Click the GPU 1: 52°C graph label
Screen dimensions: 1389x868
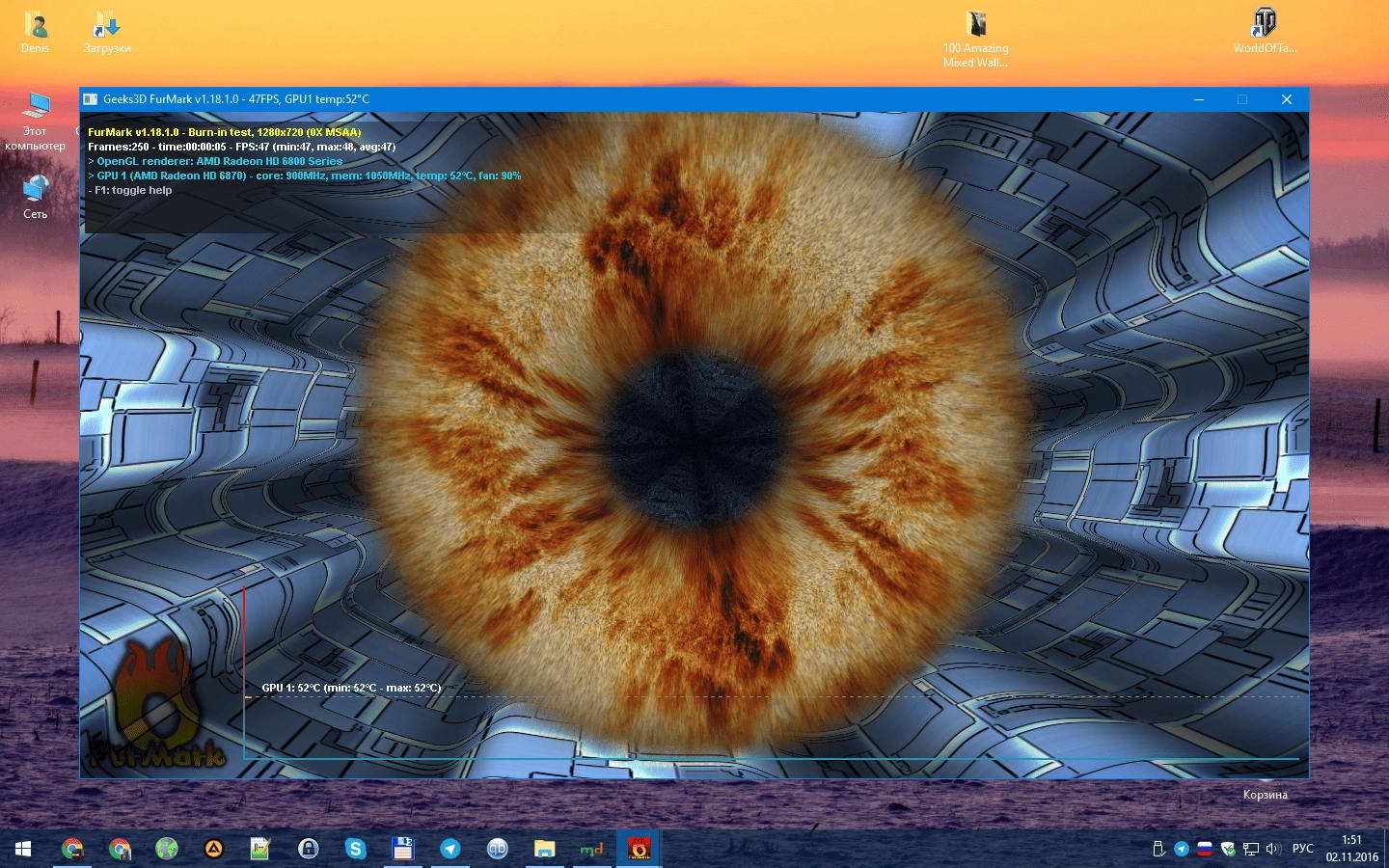tap(351, 688)
